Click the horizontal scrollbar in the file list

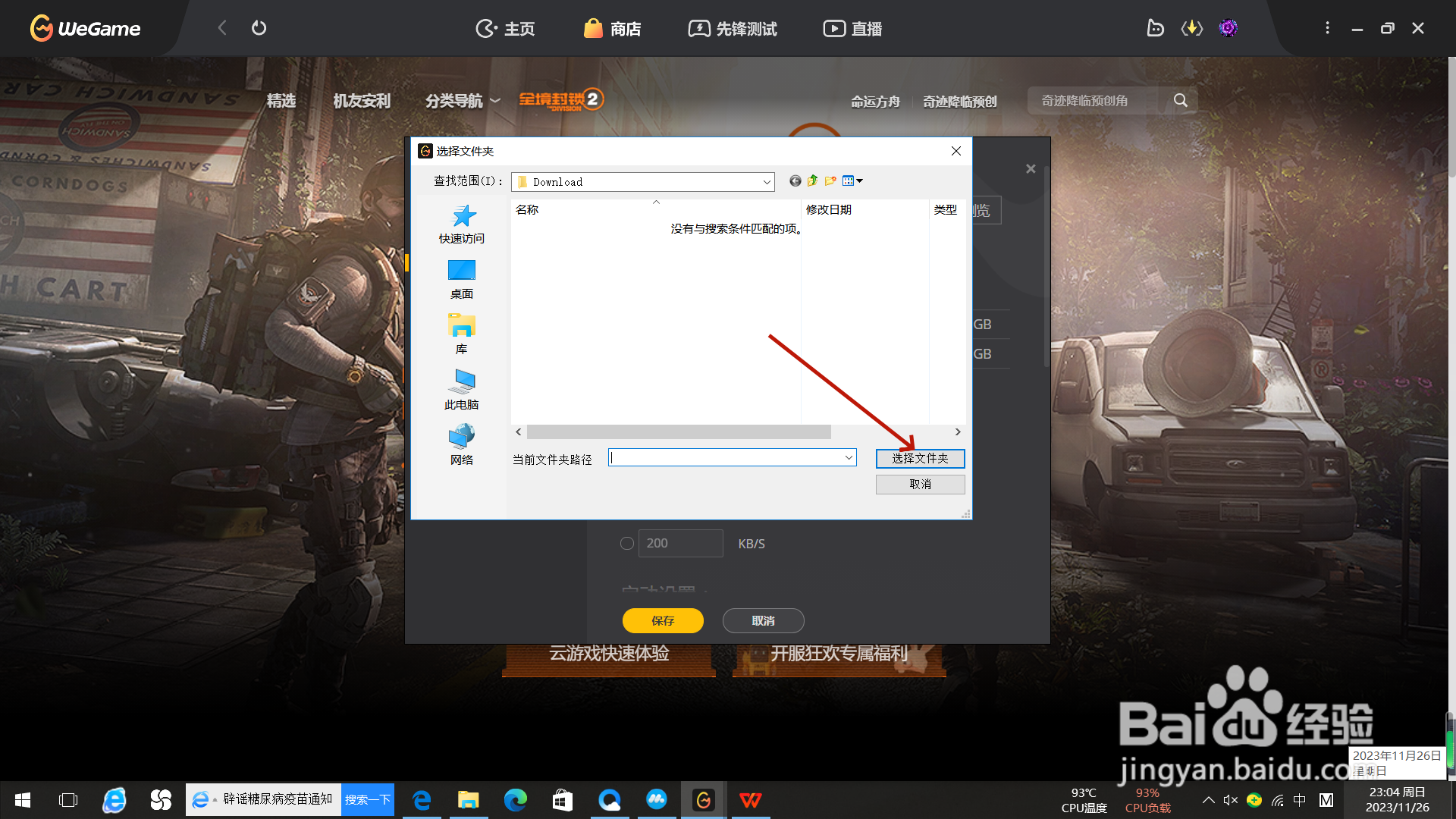click(x=679, y=431)
